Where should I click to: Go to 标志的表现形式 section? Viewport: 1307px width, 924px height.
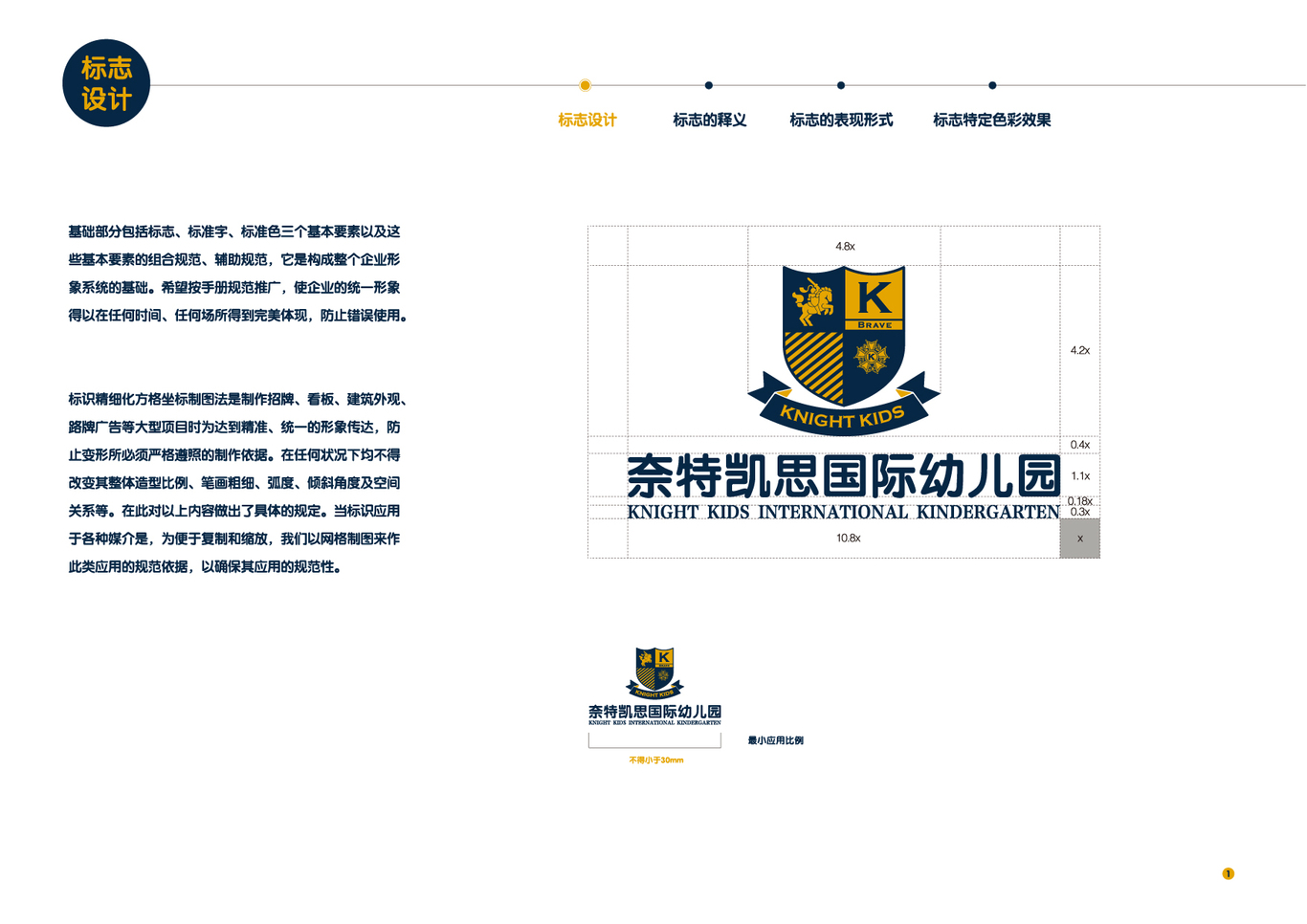(841, 121)
